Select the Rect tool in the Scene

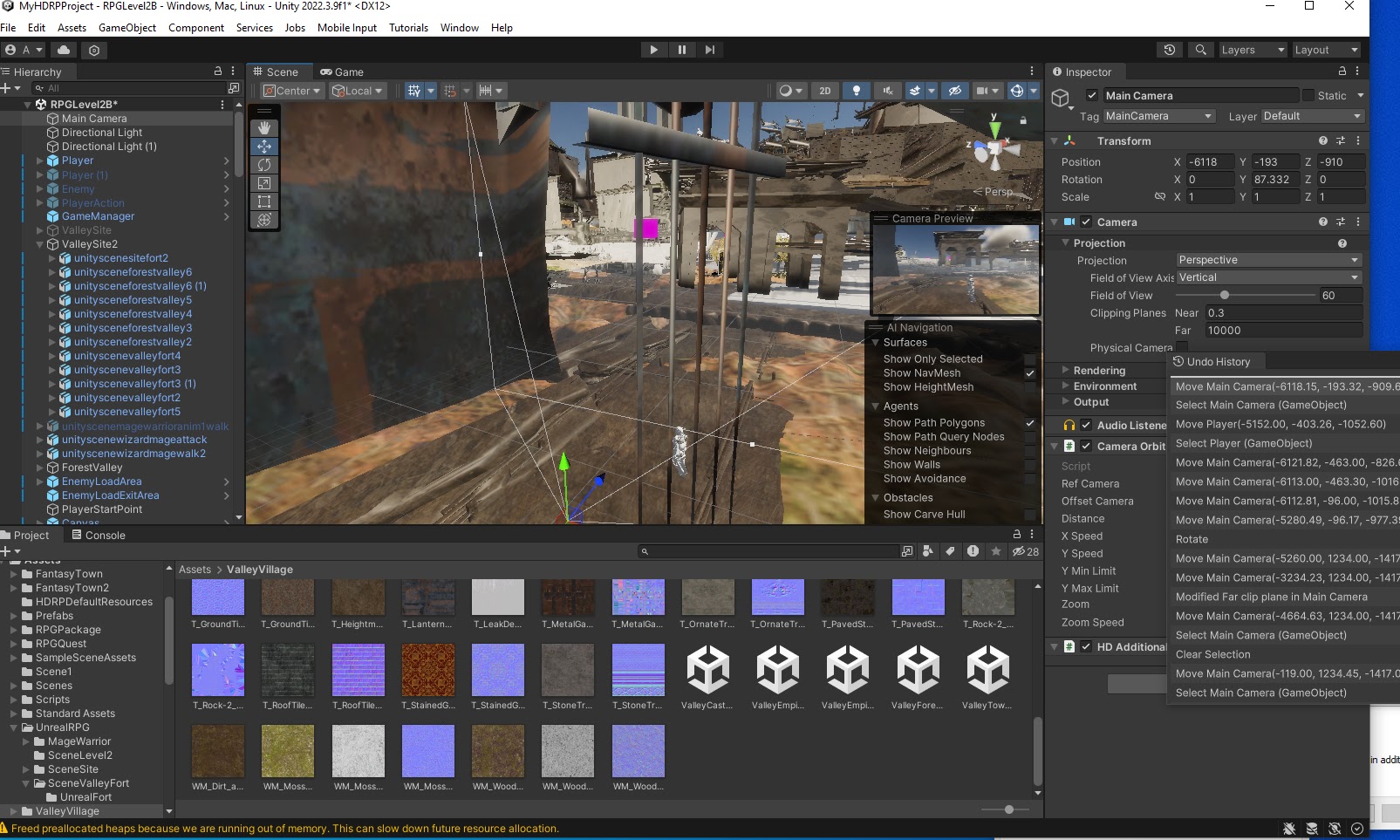(264, 201)
